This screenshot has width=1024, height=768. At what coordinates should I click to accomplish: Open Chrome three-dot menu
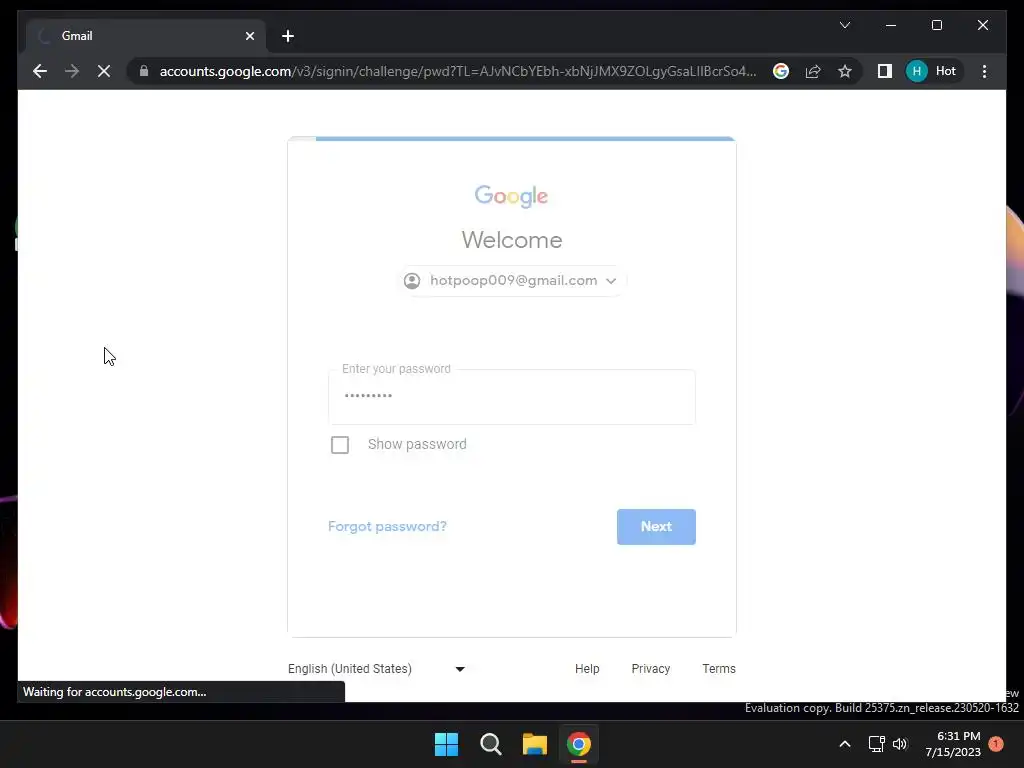click(x=984, y=71)
